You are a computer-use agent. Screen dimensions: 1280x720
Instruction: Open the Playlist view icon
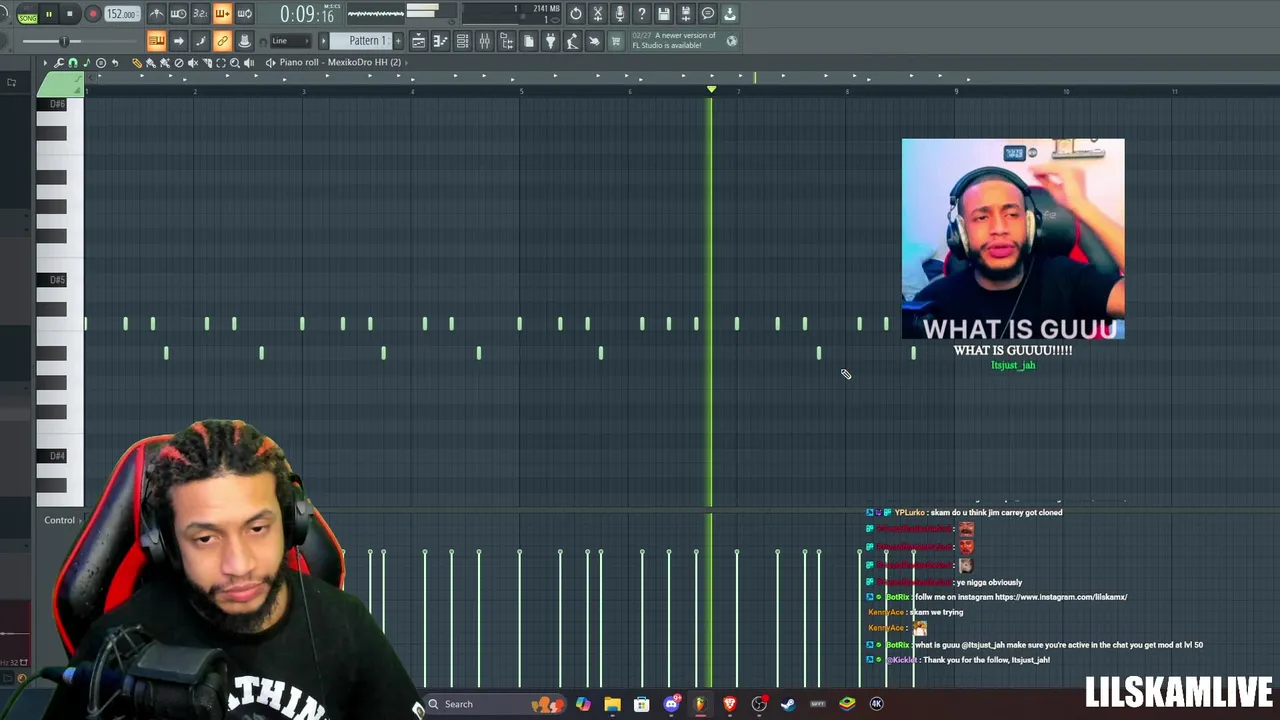(x=418, y=41)
